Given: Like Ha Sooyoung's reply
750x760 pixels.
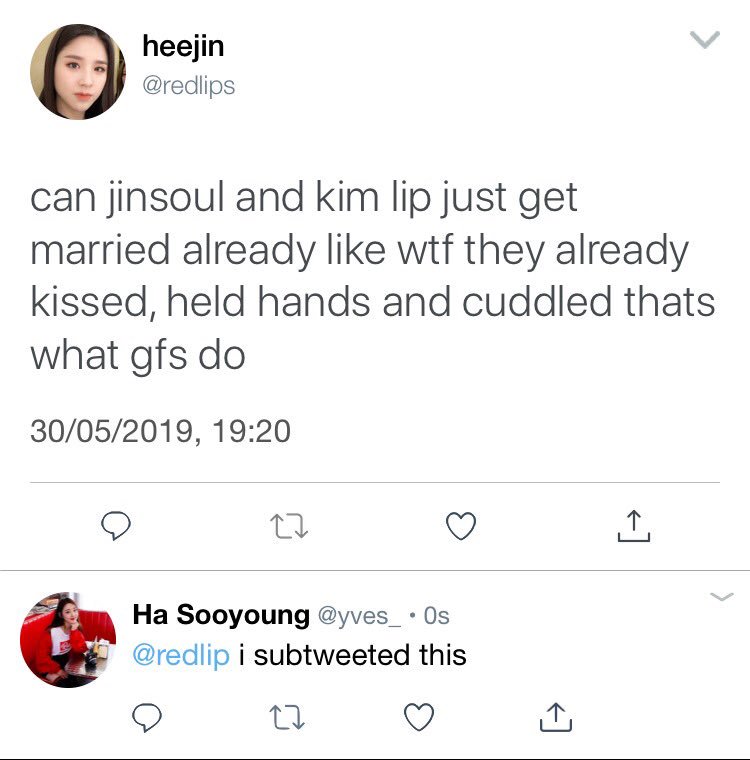Looking at the screenshot, I should (419, 717).
